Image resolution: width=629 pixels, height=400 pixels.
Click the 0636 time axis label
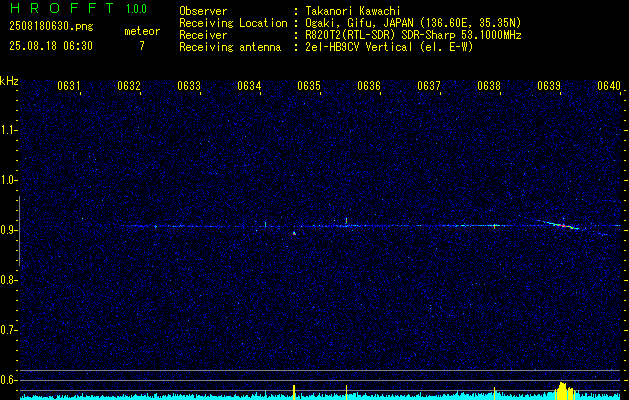click(369, 86)
